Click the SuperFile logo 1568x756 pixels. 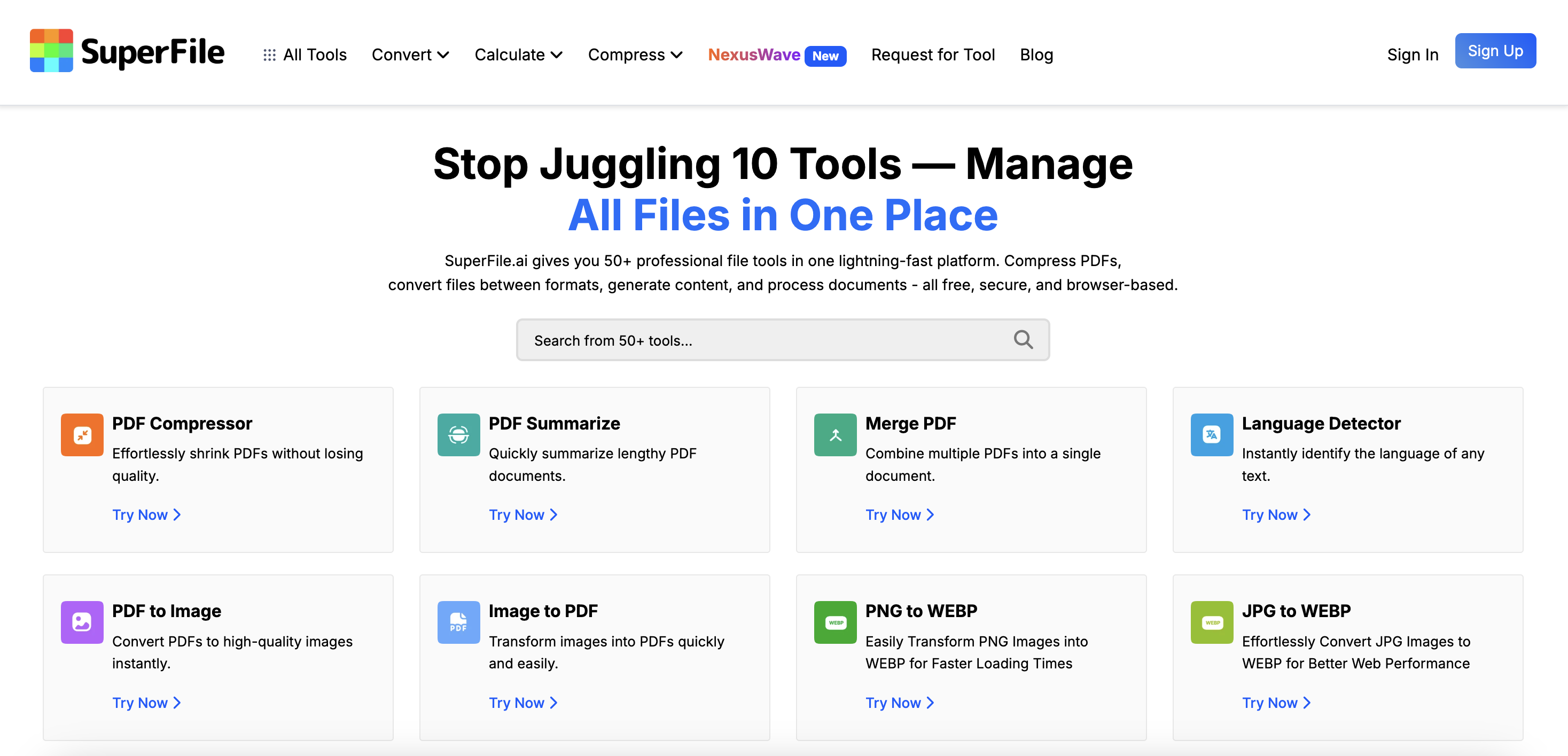127,51
